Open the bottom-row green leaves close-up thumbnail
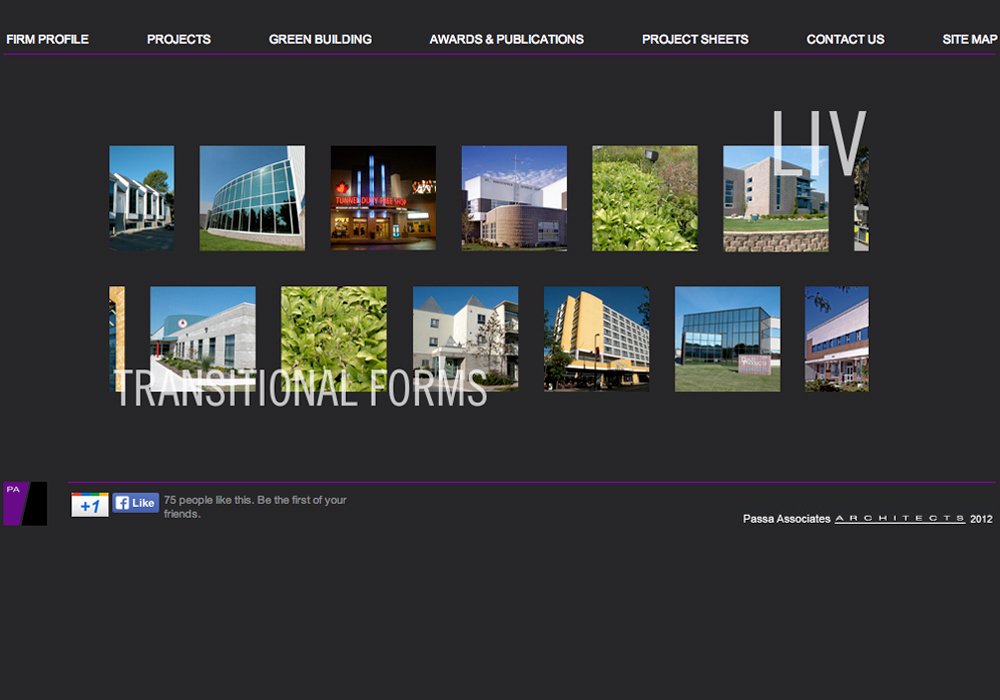Screen dimensions: 1000x700 (333, 339)
